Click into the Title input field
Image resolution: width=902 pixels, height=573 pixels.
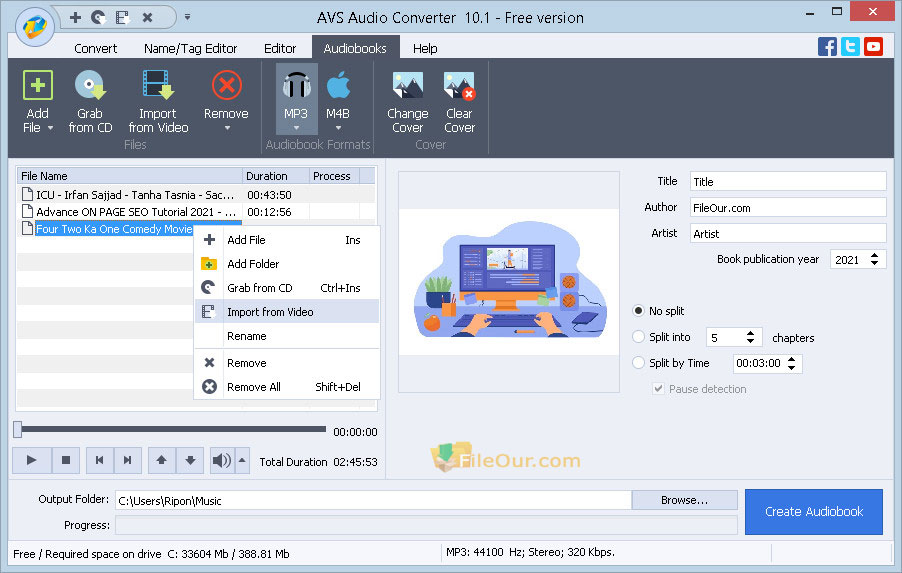point(788,182)
